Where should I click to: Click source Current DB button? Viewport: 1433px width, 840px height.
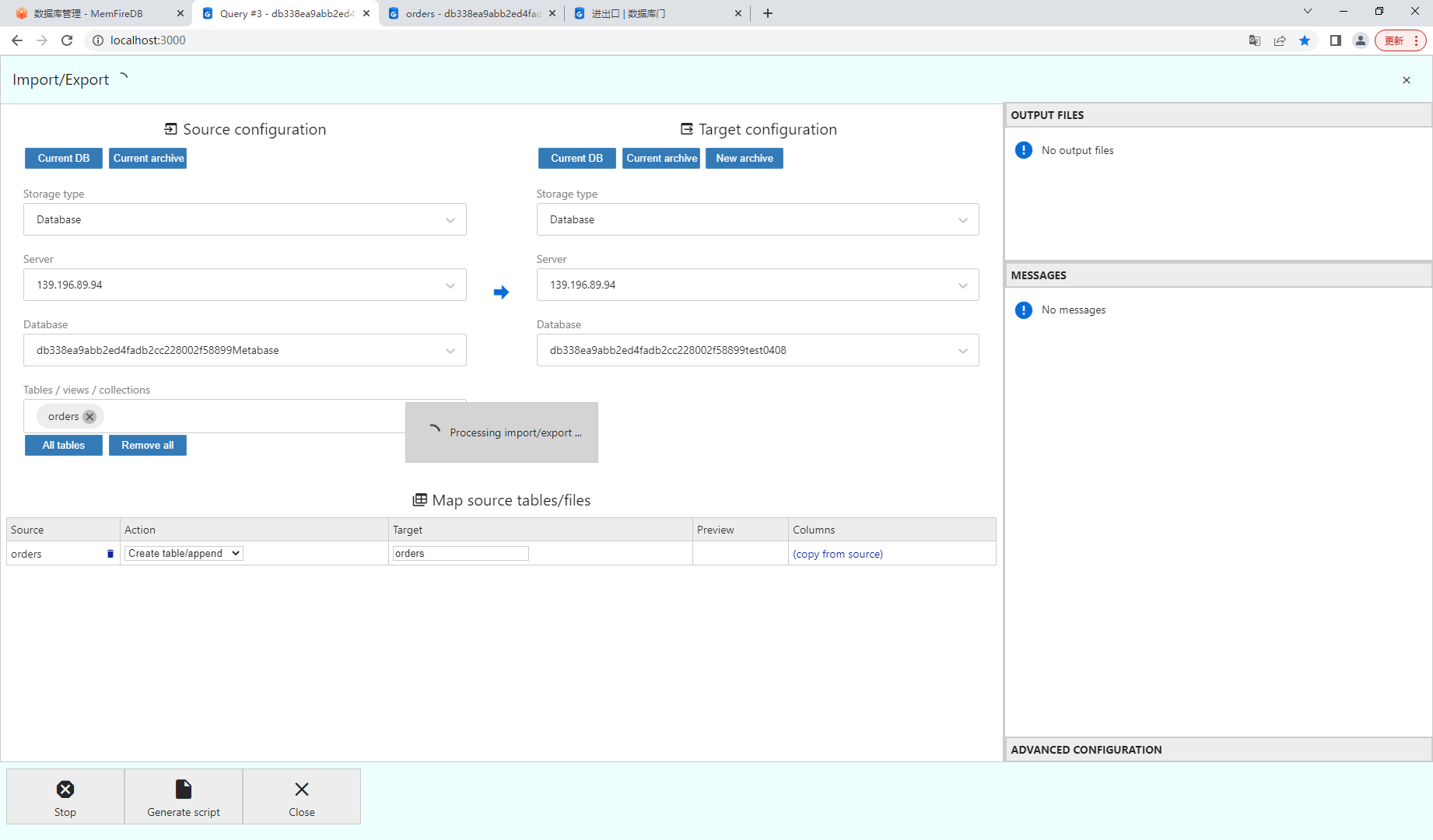click(x=64, y=158)
